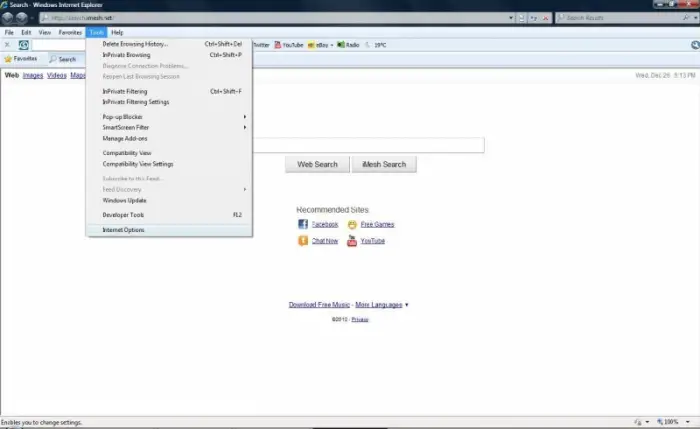Select Delete Browsing History from Tools menu
This screenshot has width=700, height=429.
coord(169,44)
